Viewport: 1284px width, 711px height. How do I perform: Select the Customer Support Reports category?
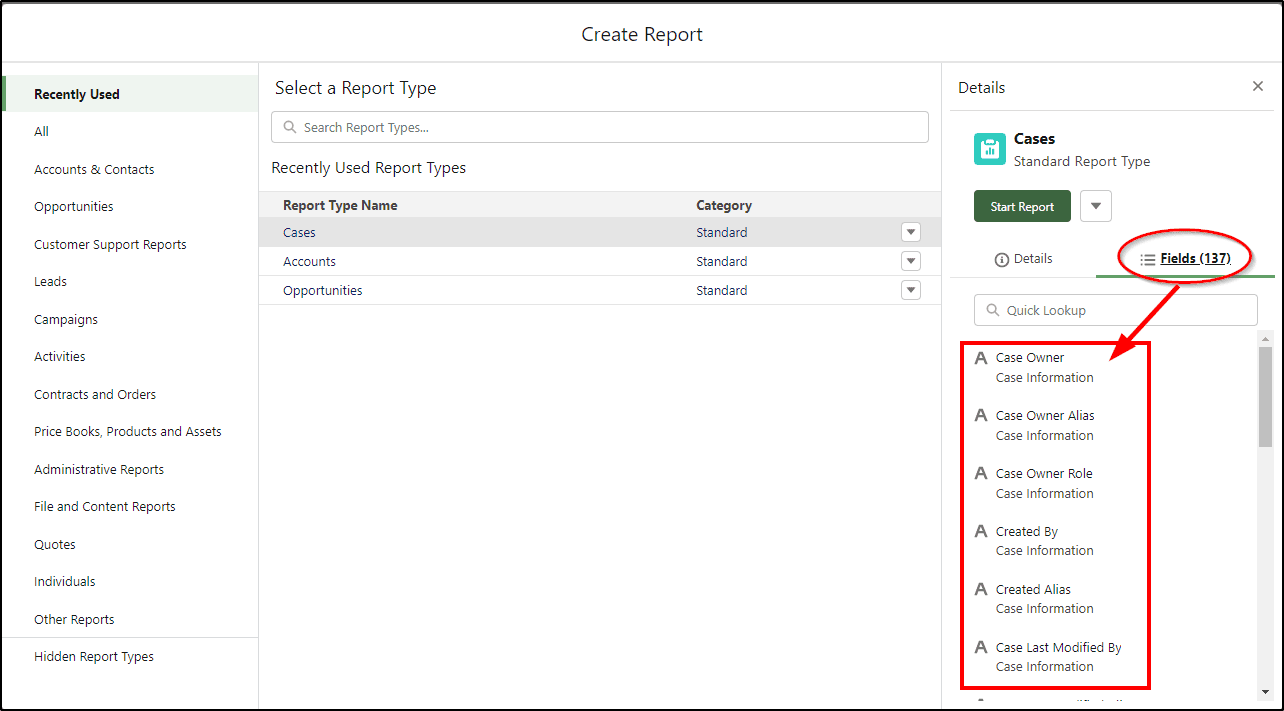130,244
